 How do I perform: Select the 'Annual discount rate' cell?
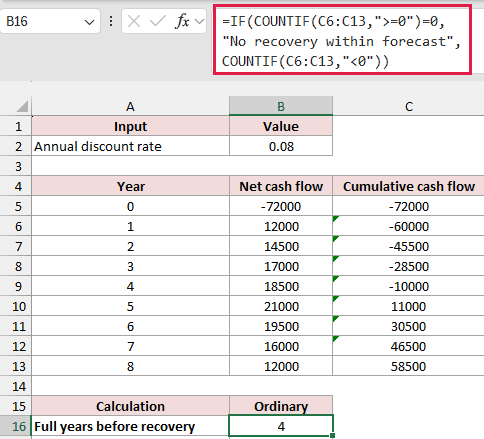[130, 146]
